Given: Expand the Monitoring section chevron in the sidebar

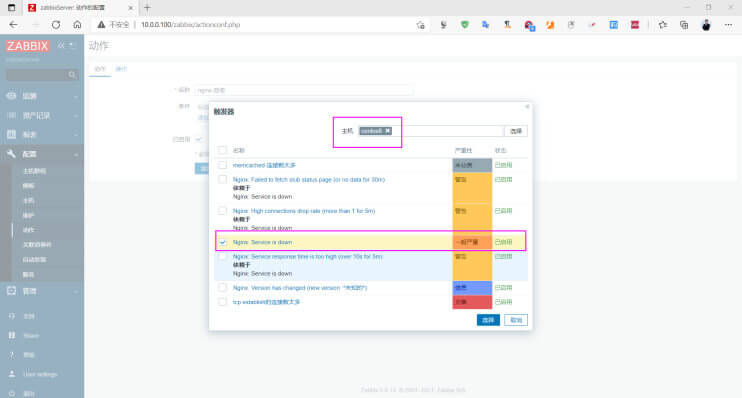Looking at the screenshot, I should [x=76, y=96].
